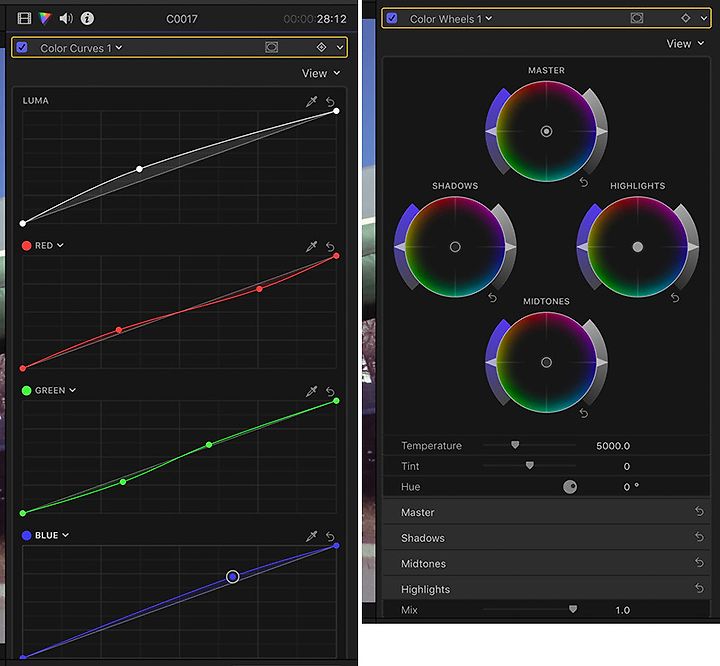
Task: Click the Mix value 1.0
Action: click(623, 610)
